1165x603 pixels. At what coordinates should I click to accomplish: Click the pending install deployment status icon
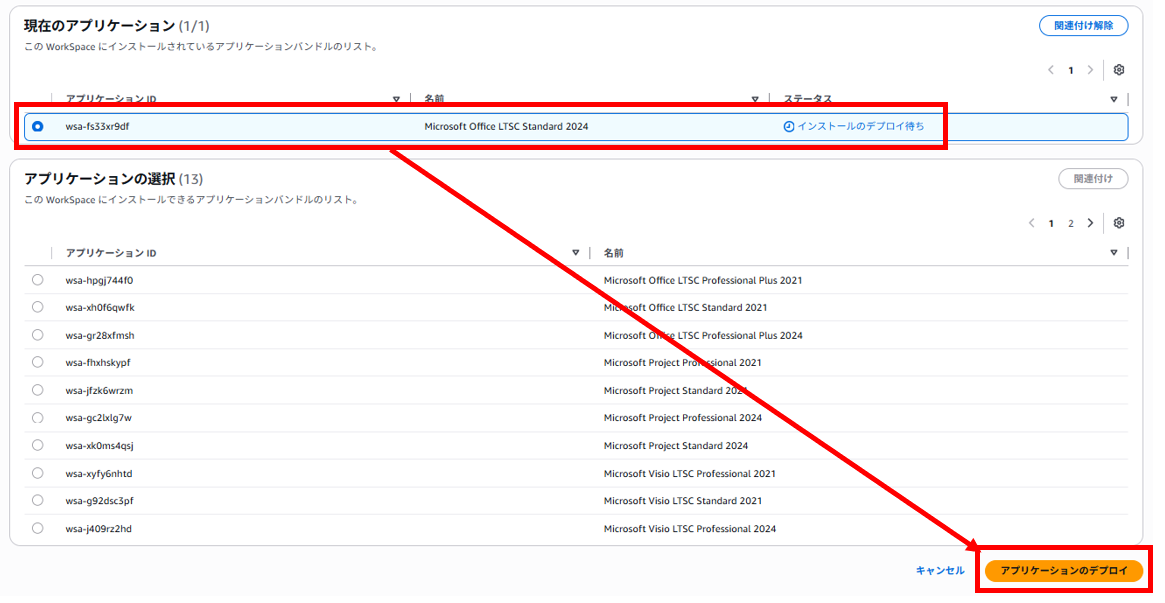pyautogui.click(x=788, y=127)
